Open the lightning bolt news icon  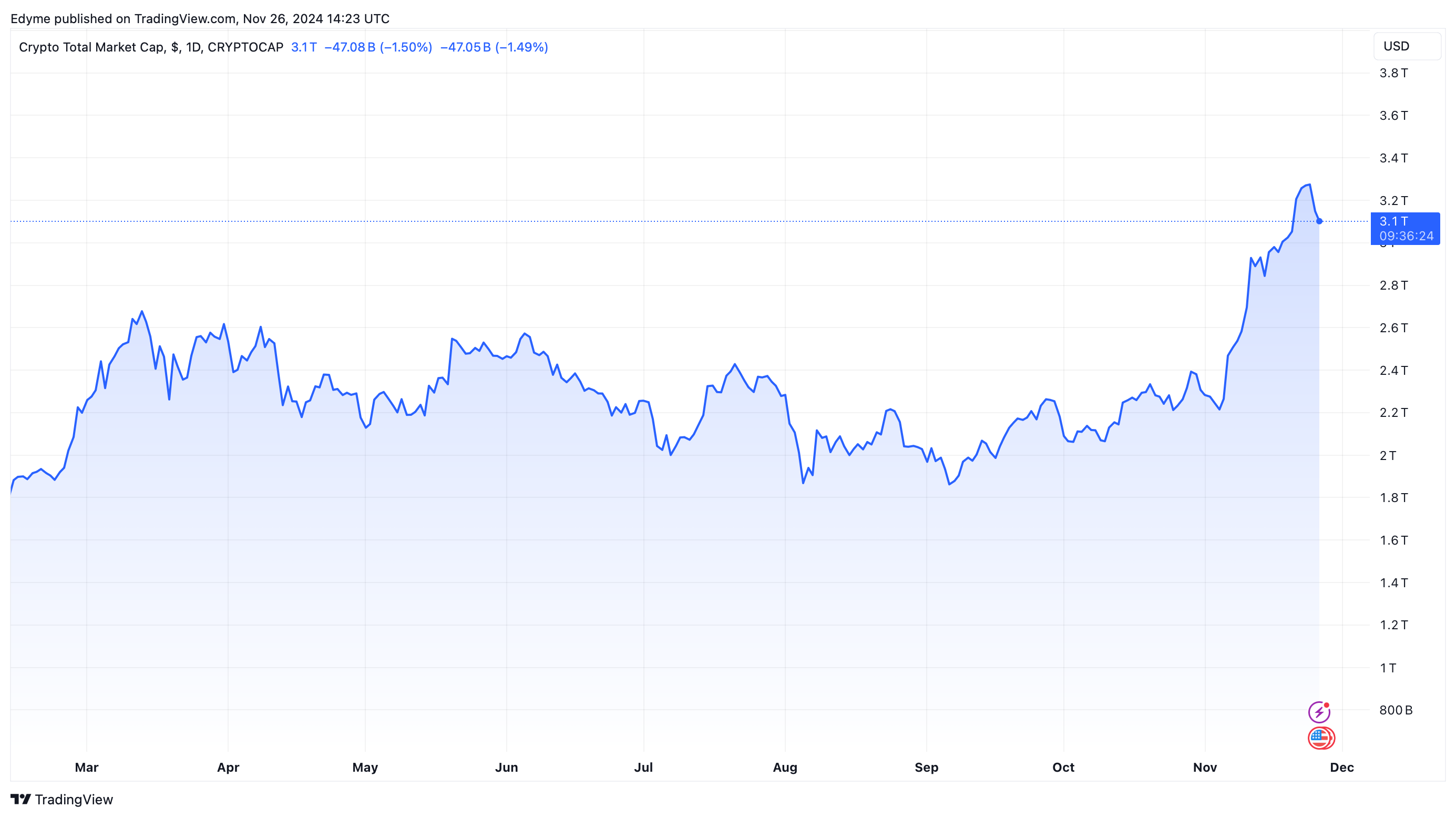tap(1319, 713)
